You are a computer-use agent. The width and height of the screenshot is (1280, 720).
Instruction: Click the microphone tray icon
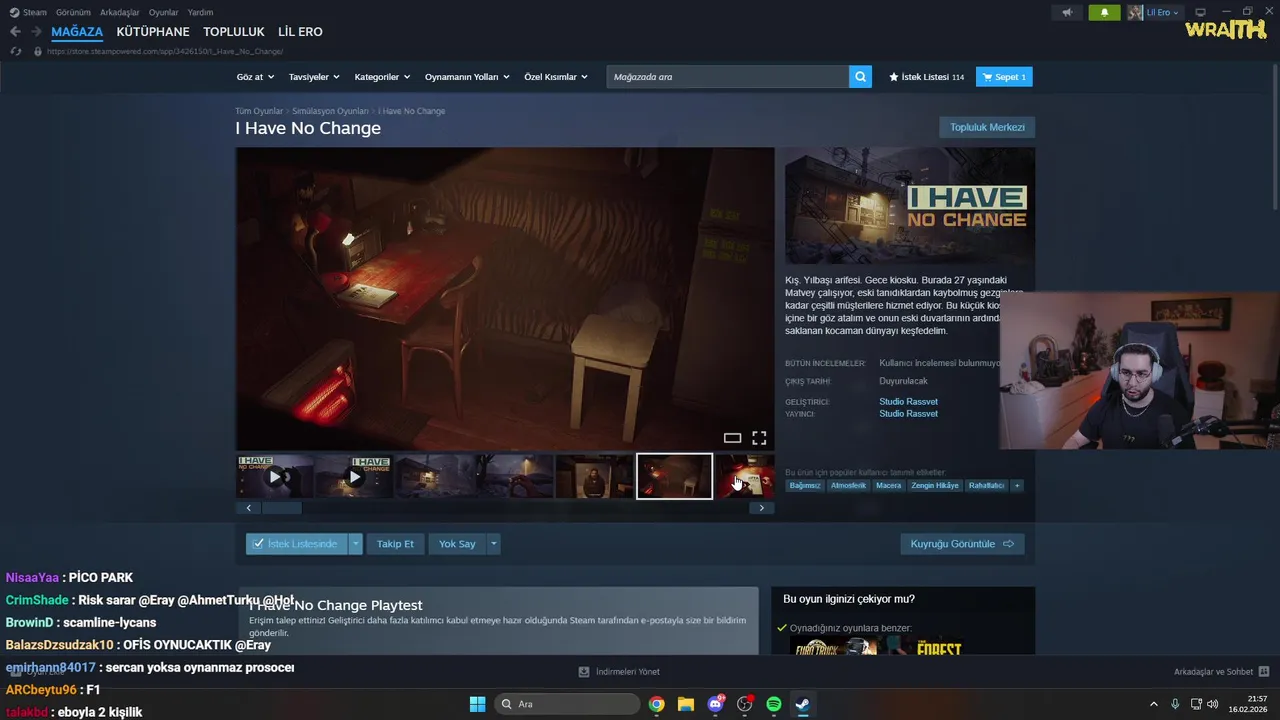coord(1175,704)
